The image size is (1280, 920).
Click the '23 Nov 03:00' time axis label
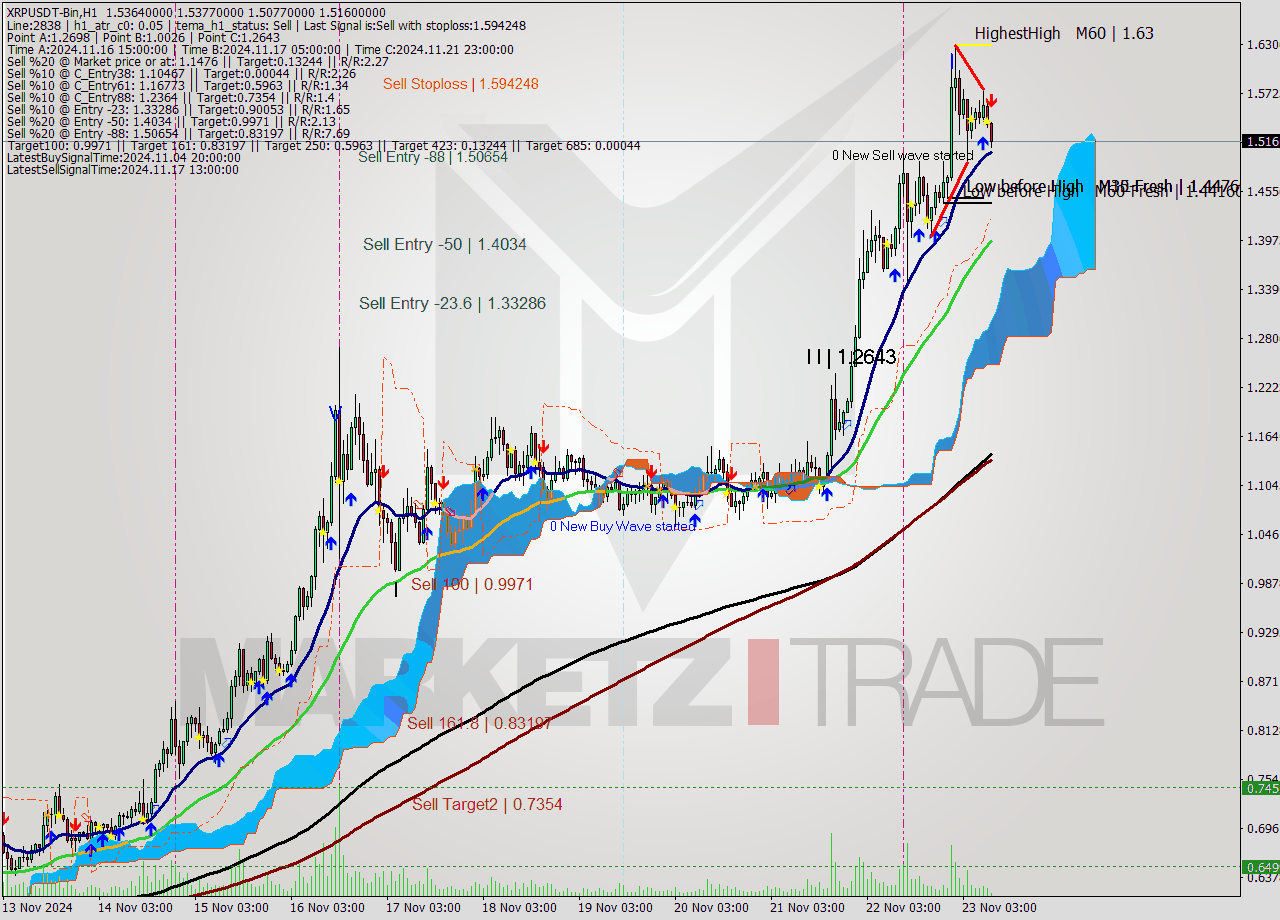tap(998, 908)
